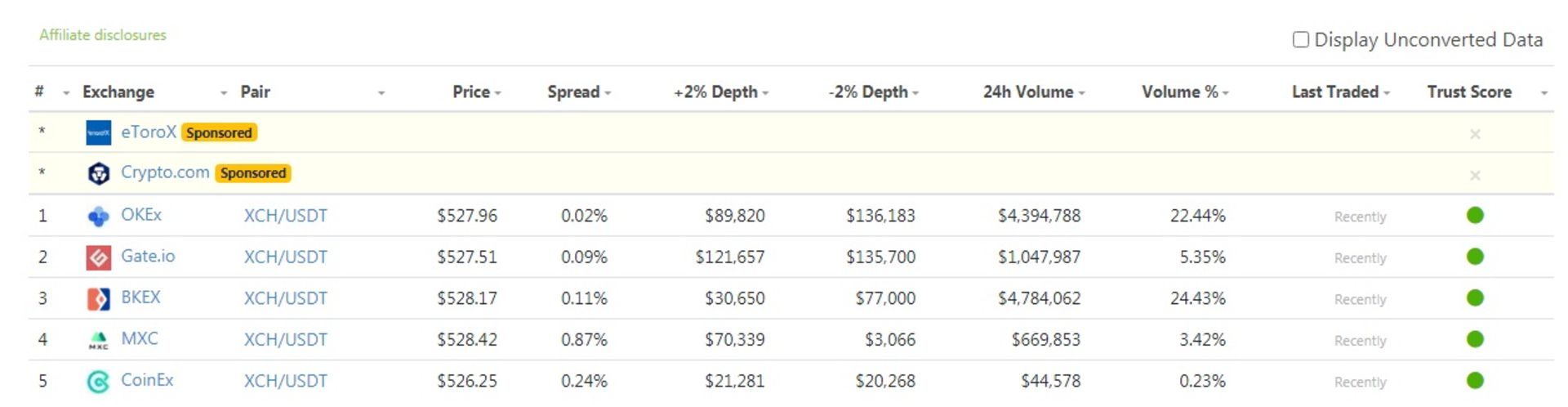The height and width of the screenshot is (407, 1568).
Task: Click the green trust score dot for BKEX
Action: click(x=1475, y=298)
